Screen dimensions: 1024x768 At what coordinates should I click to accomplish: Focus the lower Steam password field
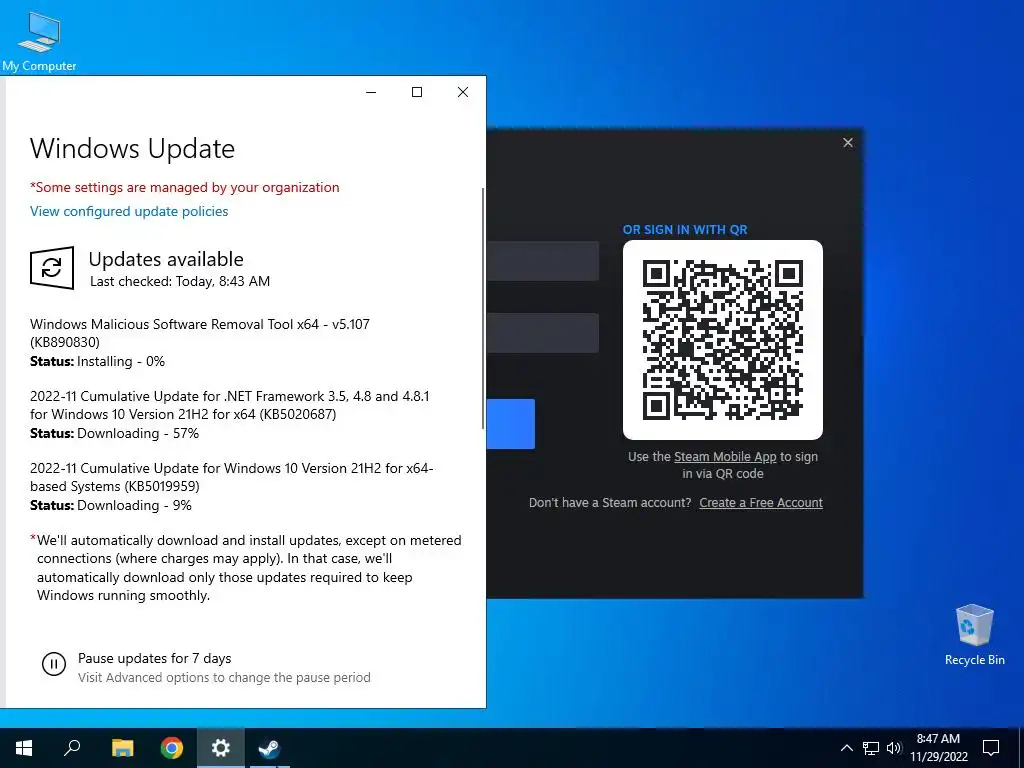[543, 333]
